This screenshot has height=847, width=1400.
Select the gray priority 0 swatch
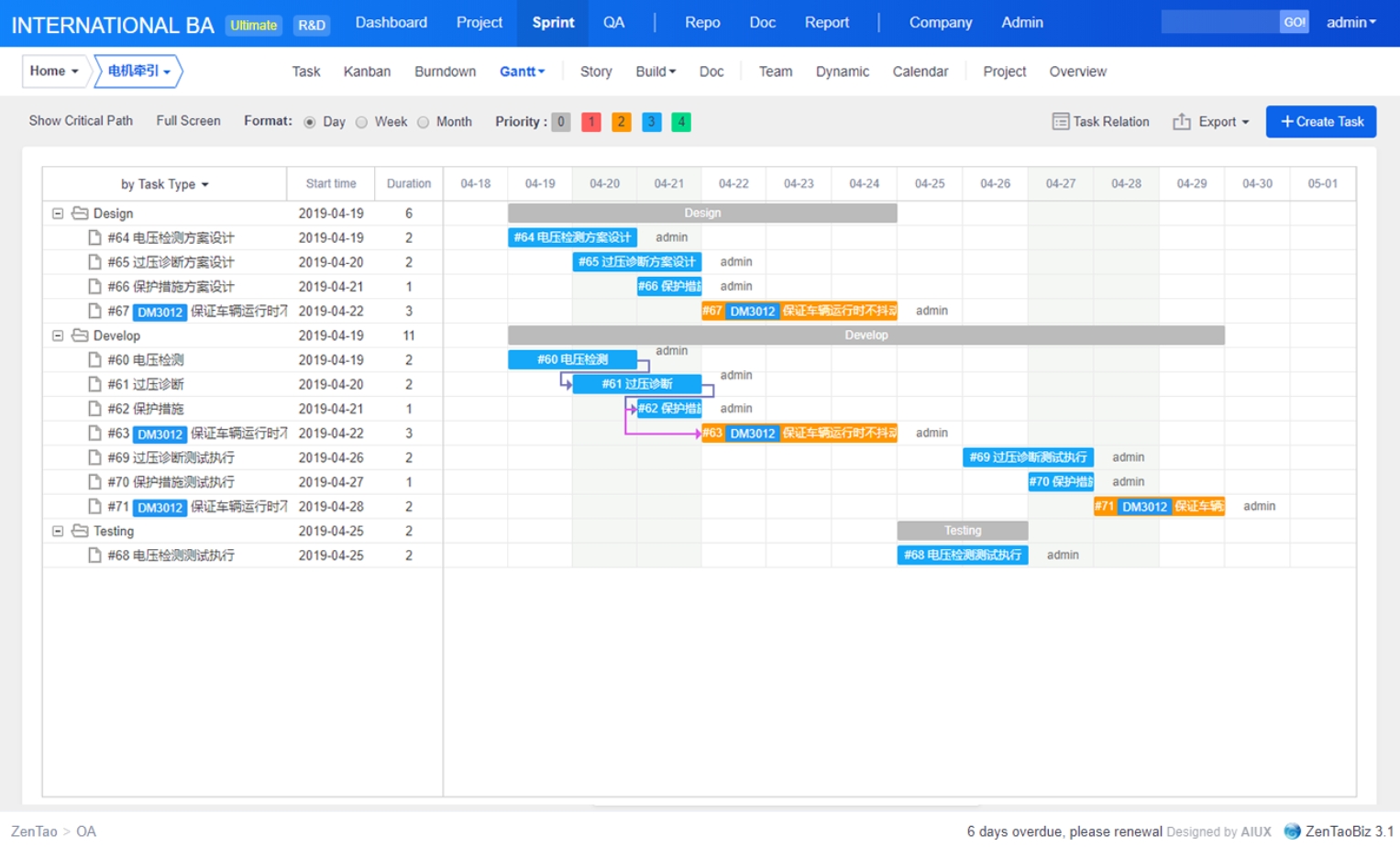[561, 122]
